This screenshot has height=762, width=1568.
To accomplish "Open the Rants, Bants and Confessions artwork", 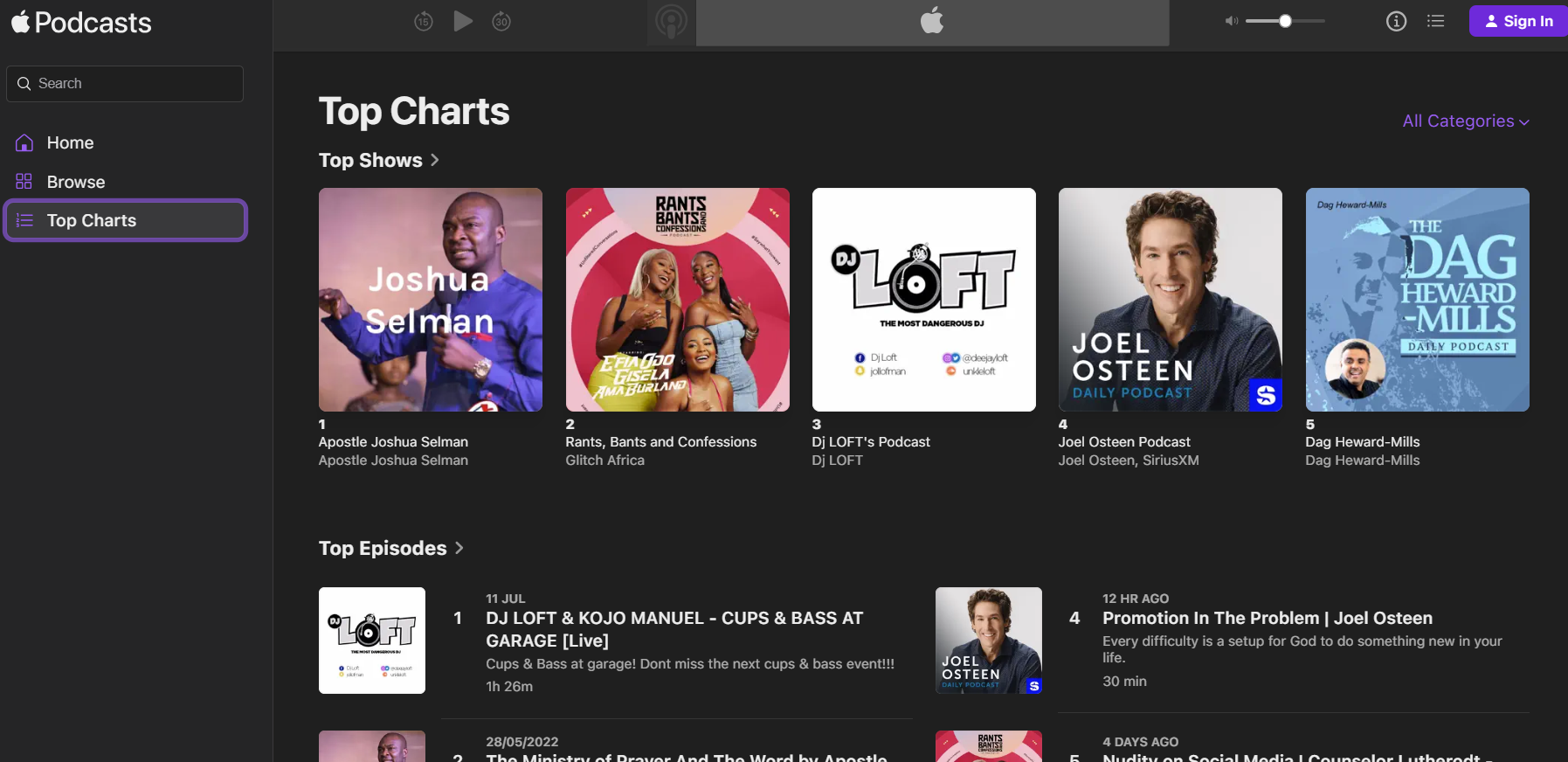I will [x=677, y=300].
